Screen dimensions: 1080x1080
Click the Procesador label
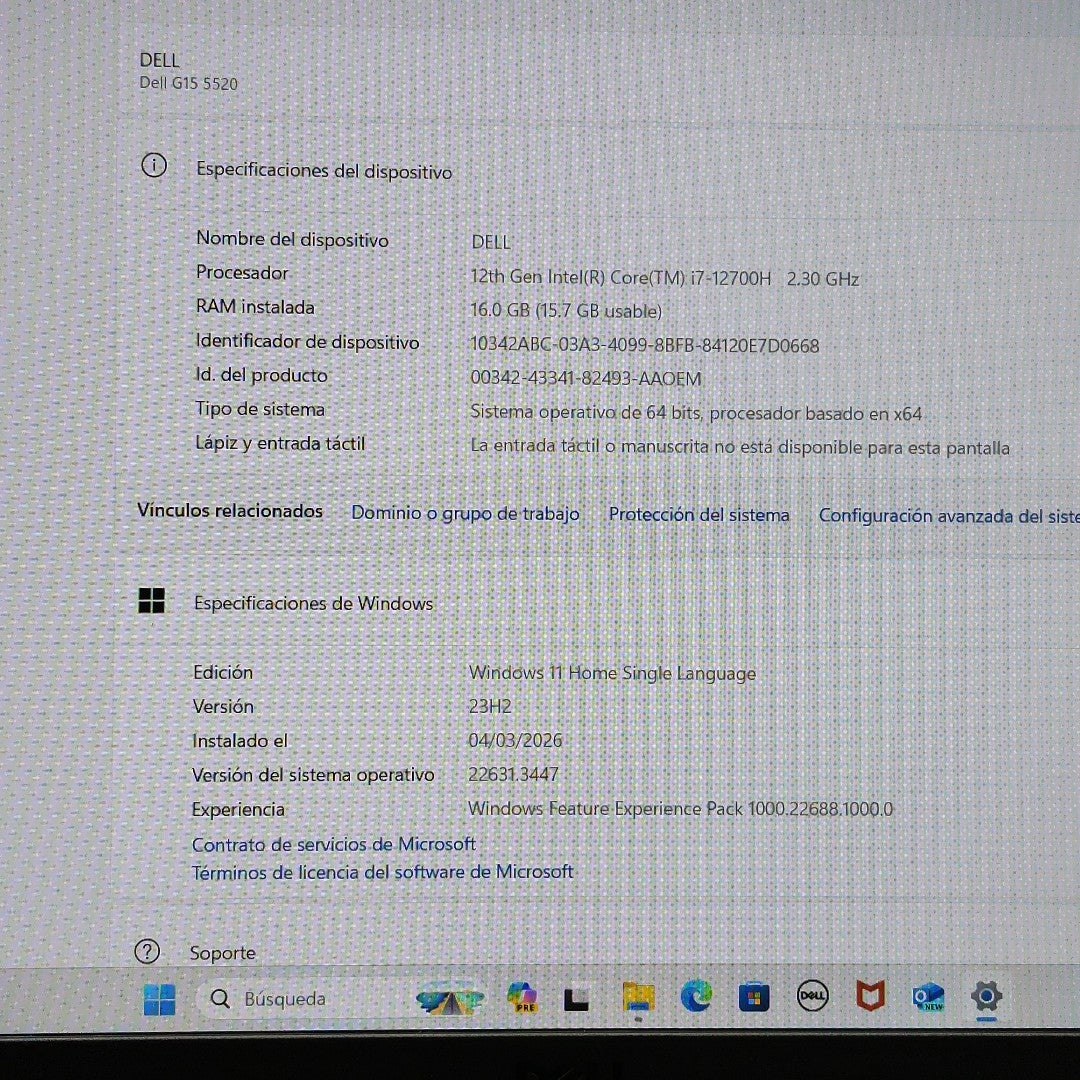(242, 272)
